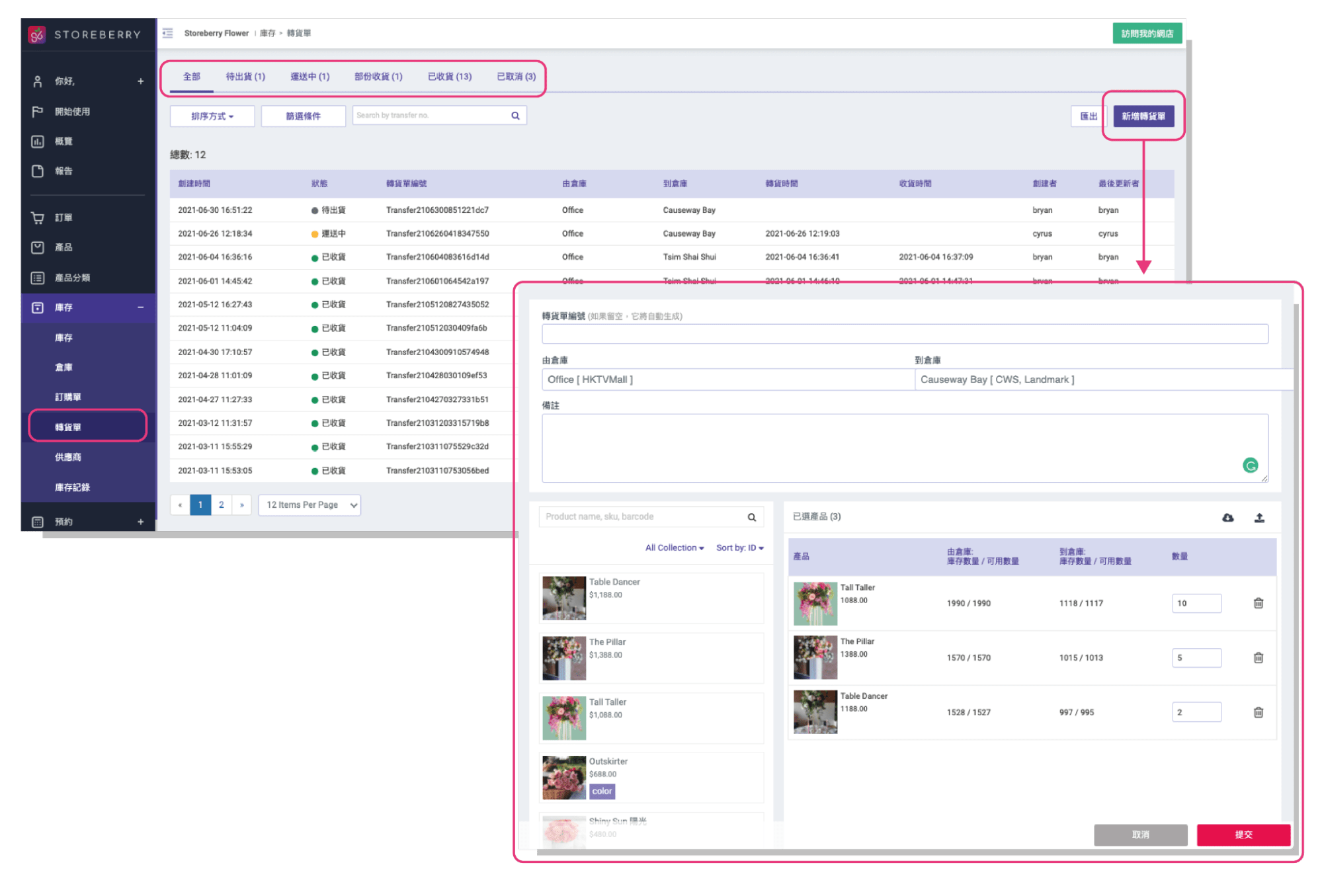
Task: Switch to the 部份收貨 (1) tab
Action: coord(378,77)
